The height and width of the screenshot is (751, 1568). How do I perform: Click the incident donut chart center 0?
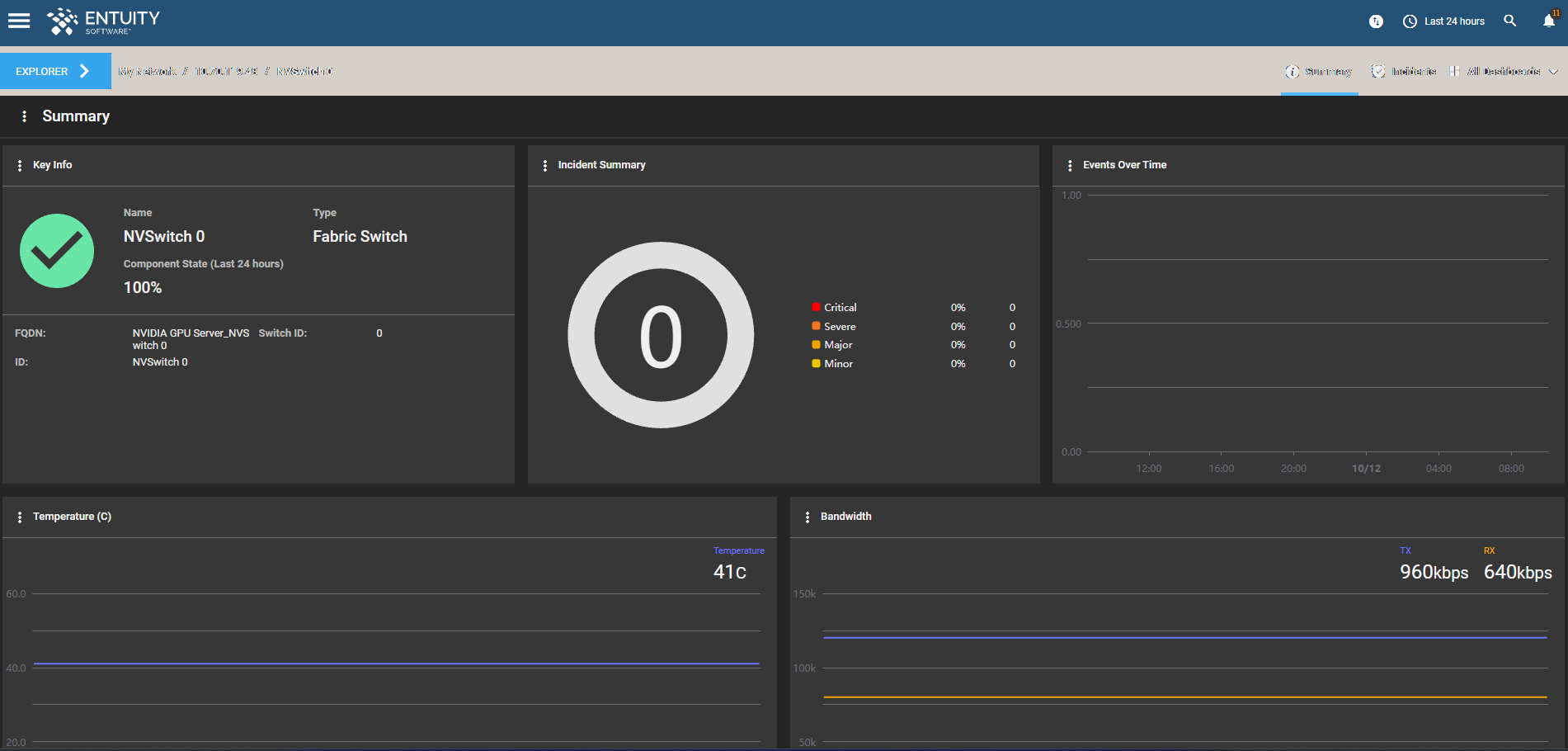click(x=661, y=336)
